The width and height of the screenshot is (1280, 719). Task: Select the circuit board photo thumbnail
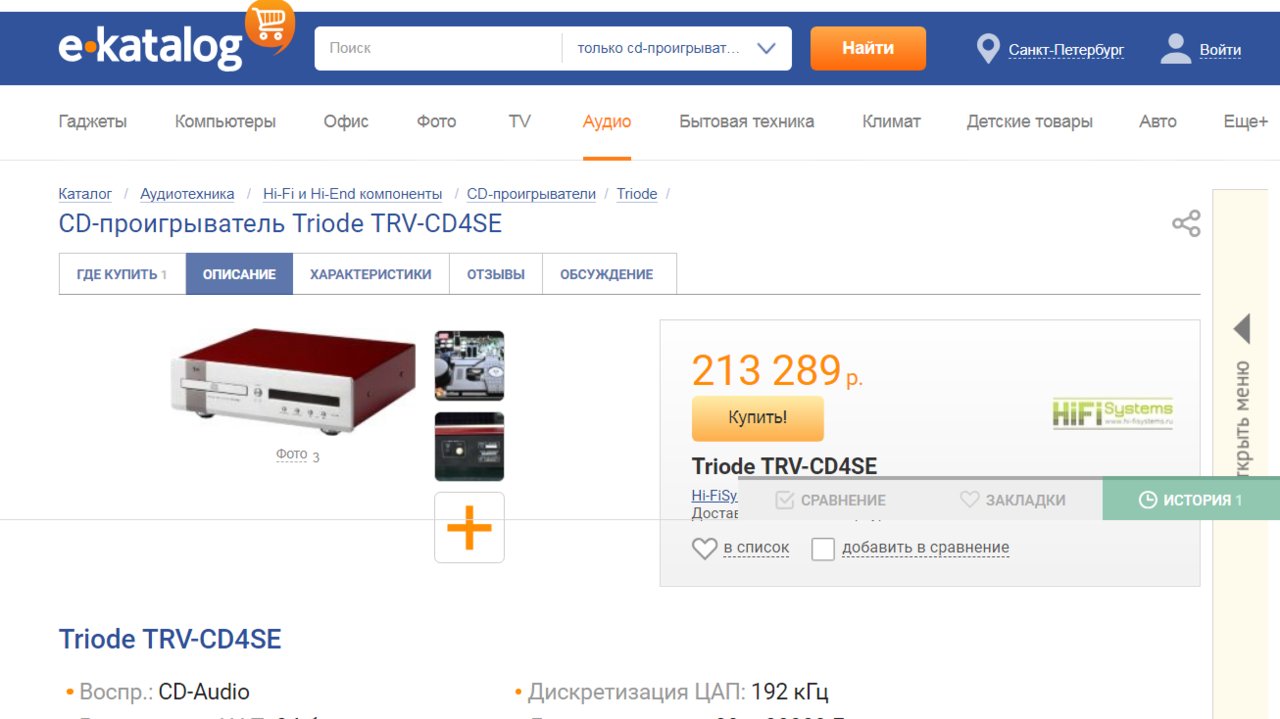tap(469, 366)
